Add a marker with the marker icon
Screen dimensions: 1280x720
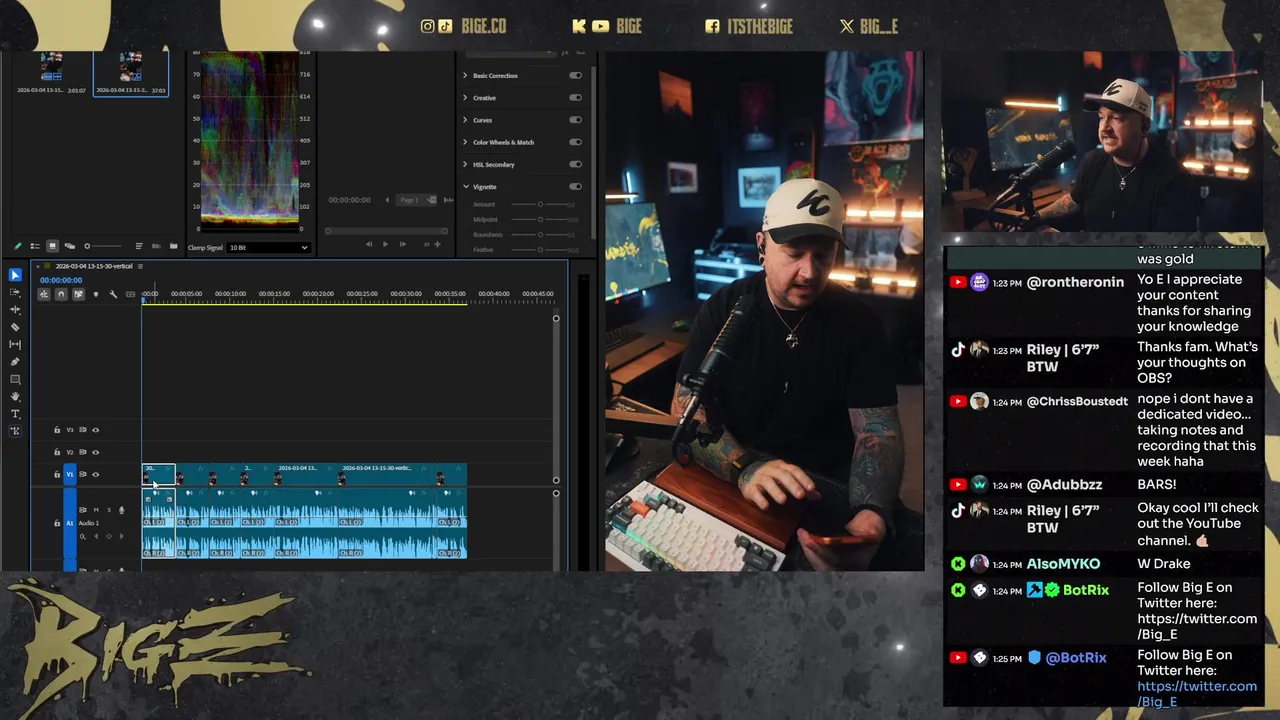[x=96, y=294]
